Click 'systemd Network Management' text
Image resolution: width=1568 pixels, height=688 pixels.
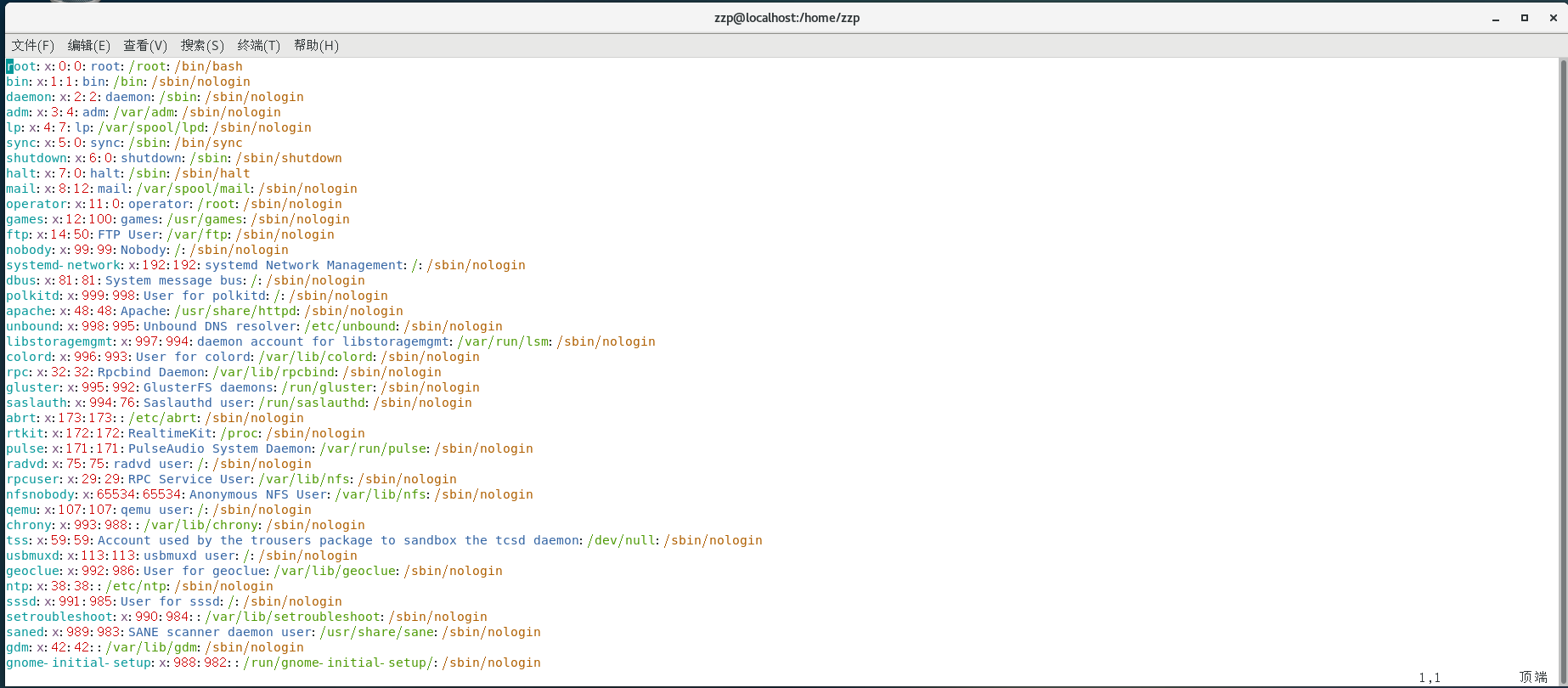(x=305, y=265)
